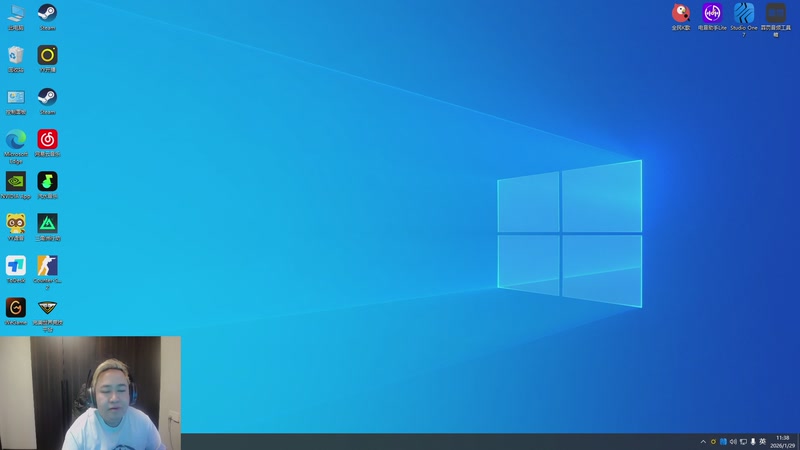Open the Control Panel desktop icon
800x450 pixels.
[16, 102]
